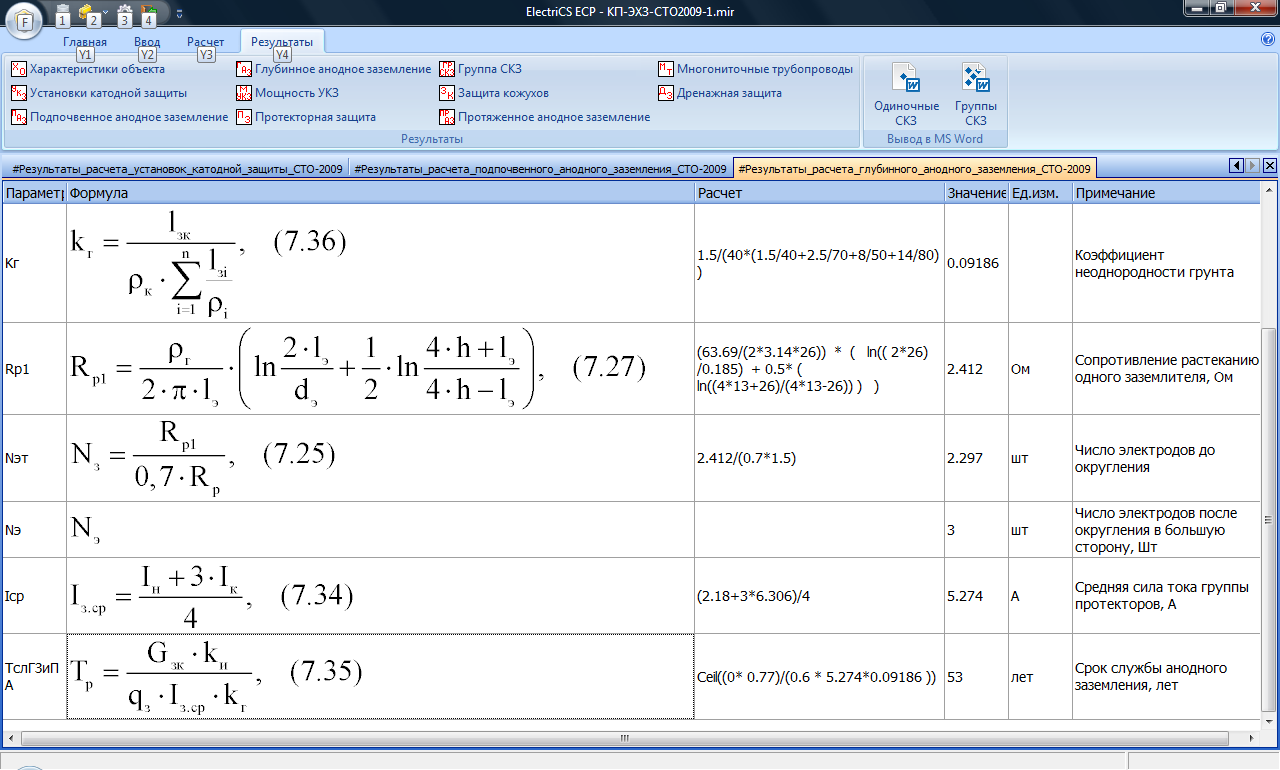Open the подпочвенного анодного заземления document tab

coord(540,169)
